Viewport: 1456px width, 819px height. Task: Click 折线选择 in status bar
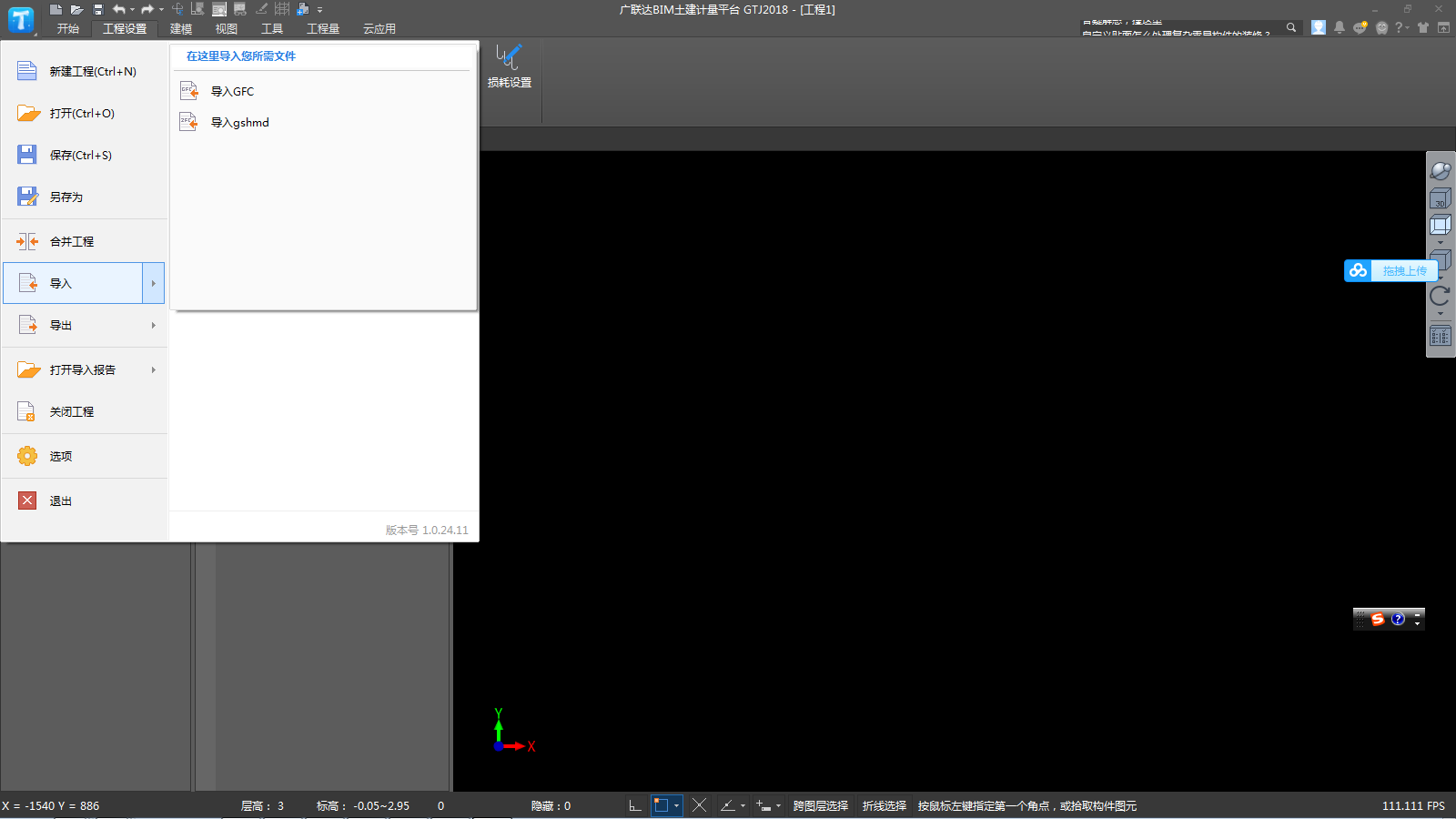tap(885, 806)
